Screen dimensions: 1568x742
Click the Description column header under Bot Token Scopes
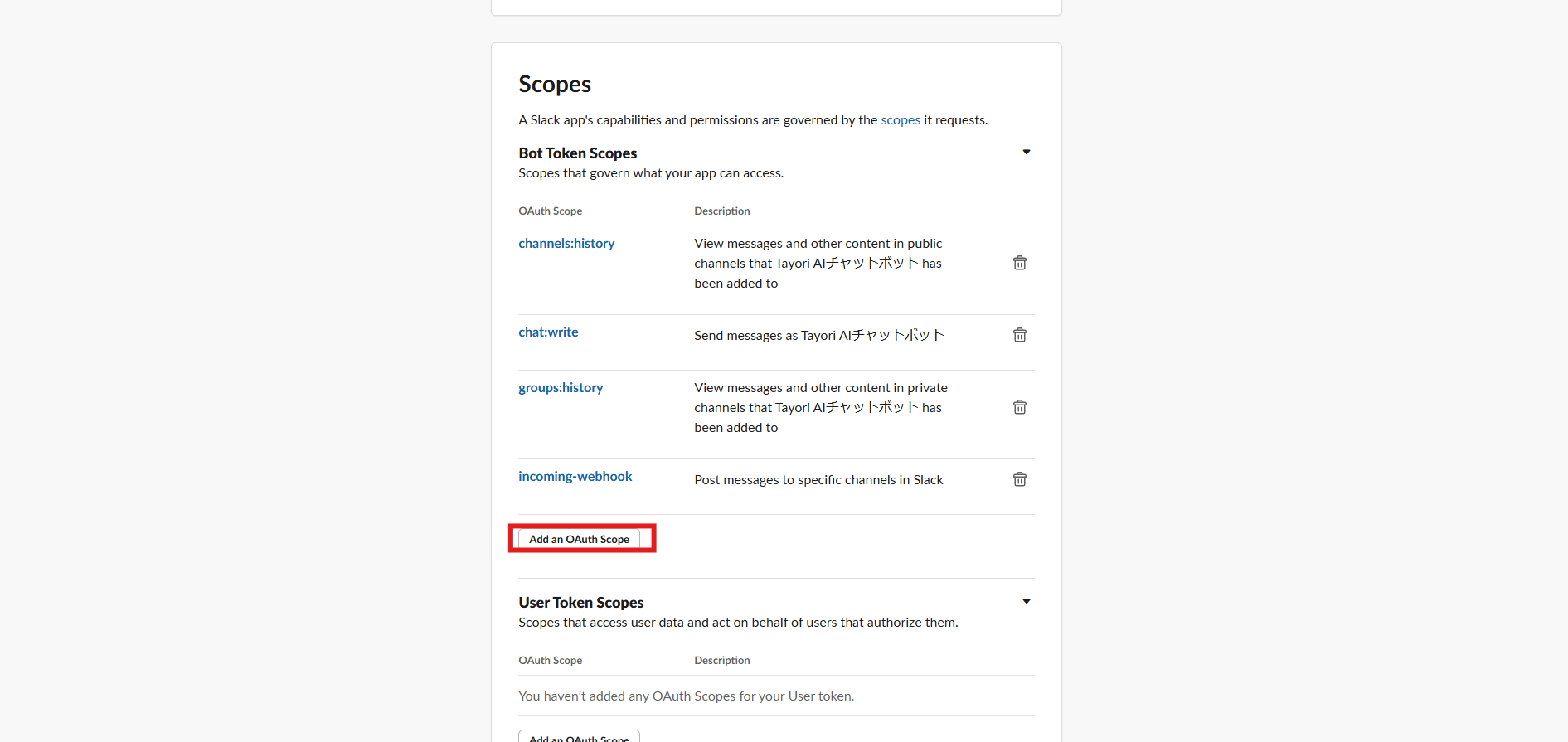[722, 211]
